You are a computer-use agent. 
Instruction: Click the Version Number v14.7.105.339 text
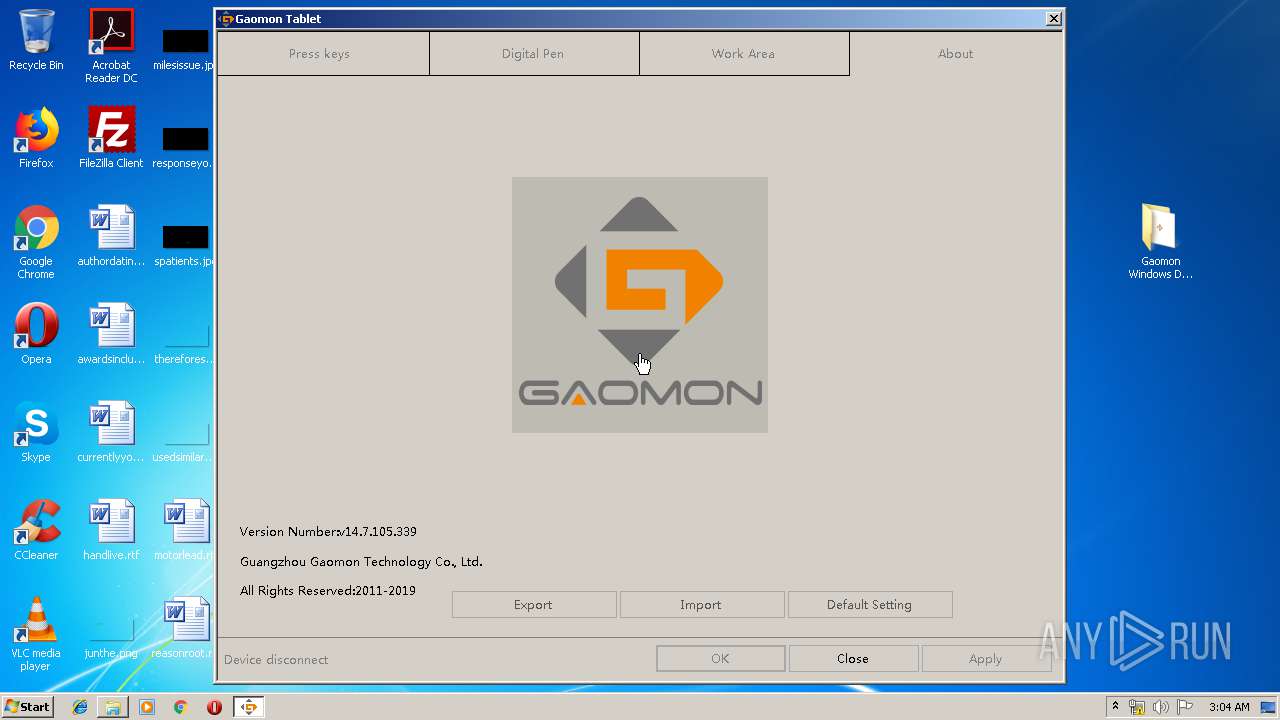[x=328, y=531]
